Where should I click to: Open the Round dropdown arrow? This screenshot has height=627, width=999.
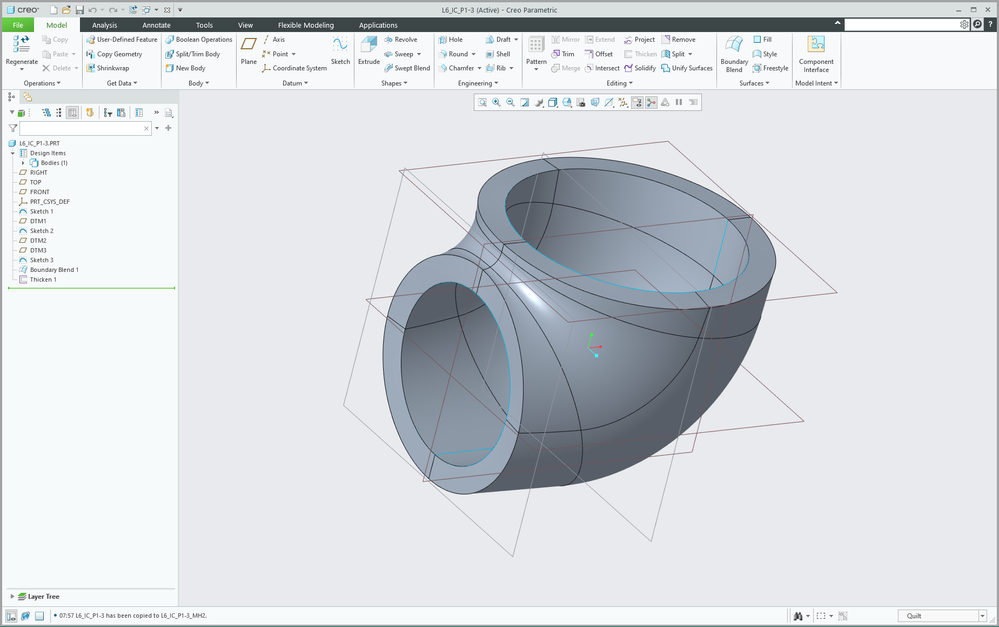472,54
